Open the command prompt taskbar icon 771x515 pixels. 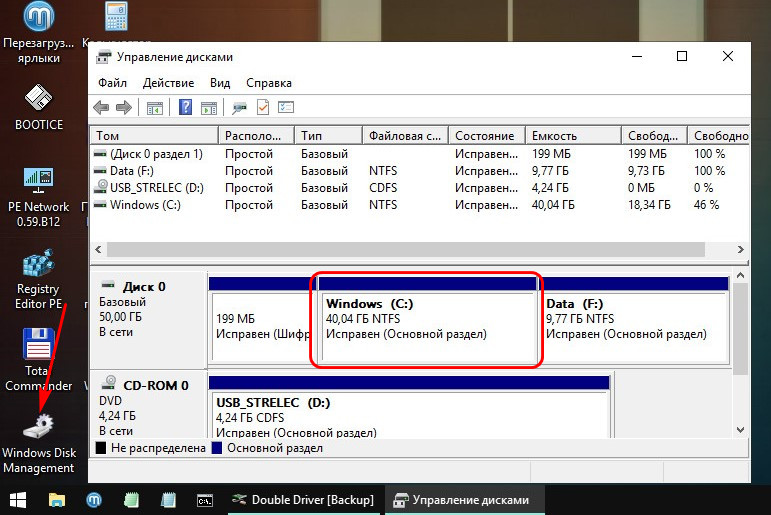205,500
